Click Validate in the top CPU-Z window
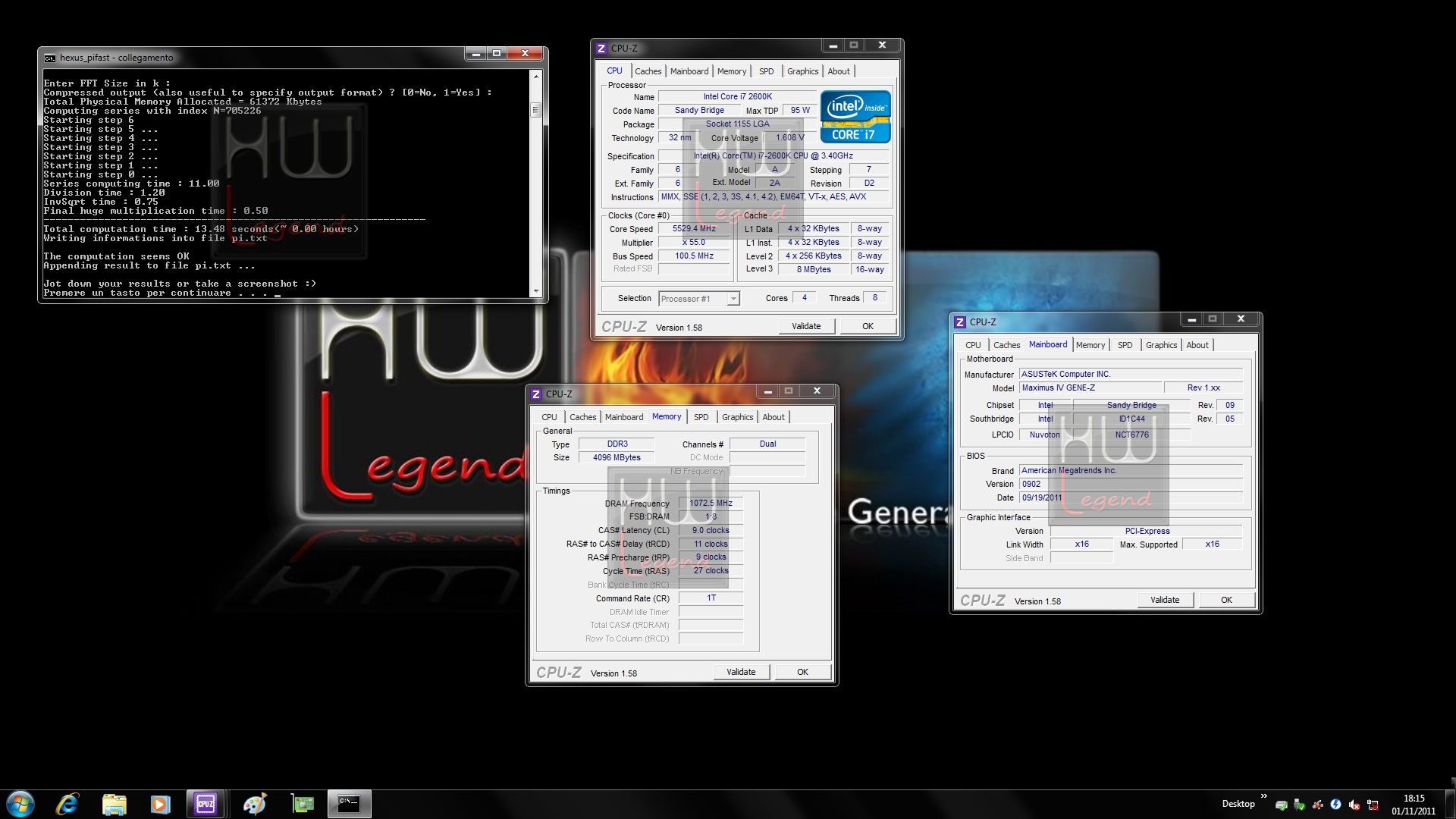This screenshot has height=819, width=1456. (806, 326)
